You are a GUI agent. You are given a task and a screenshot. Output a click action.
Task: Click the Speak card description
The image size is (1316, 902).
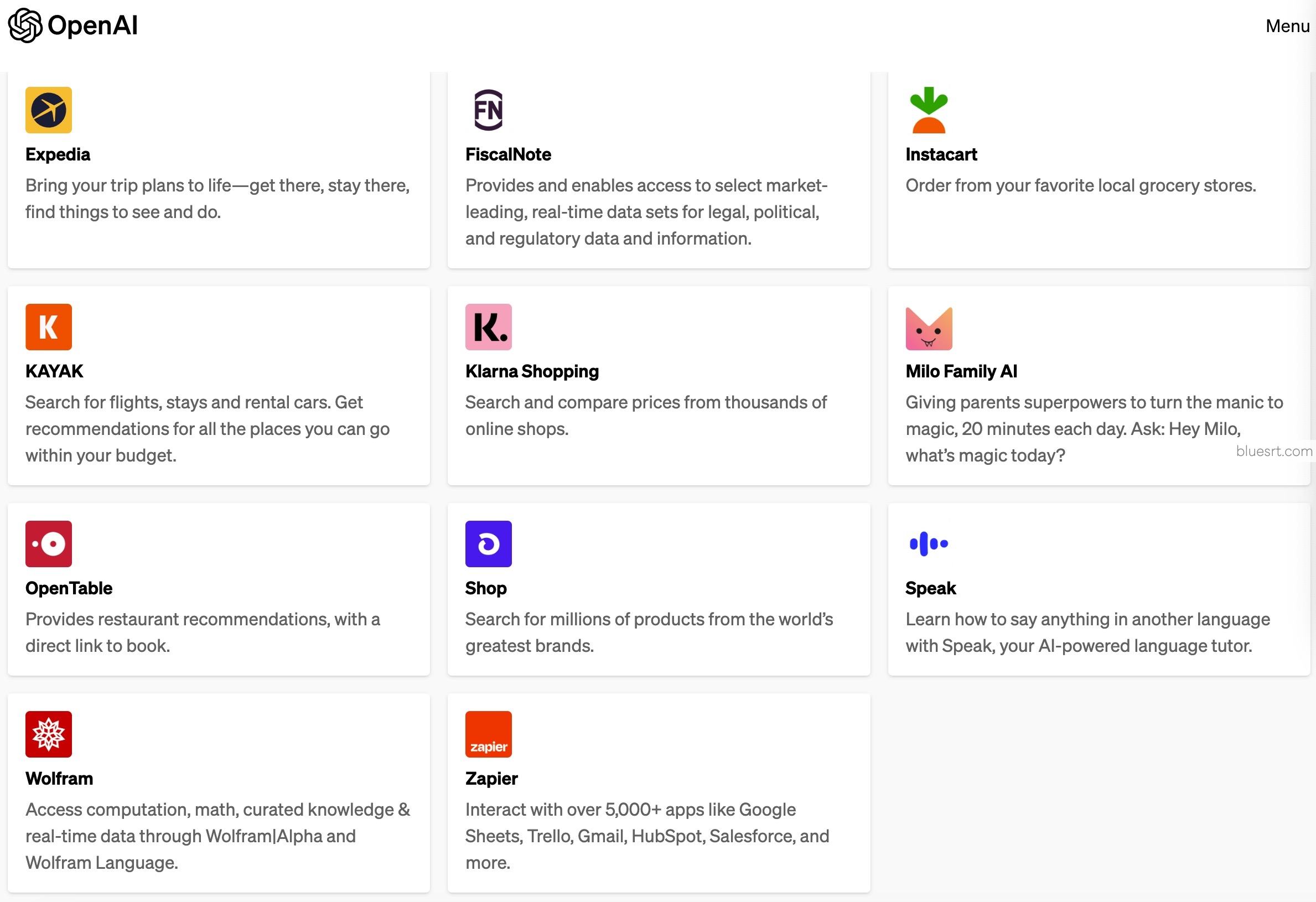coord(1087,632)
